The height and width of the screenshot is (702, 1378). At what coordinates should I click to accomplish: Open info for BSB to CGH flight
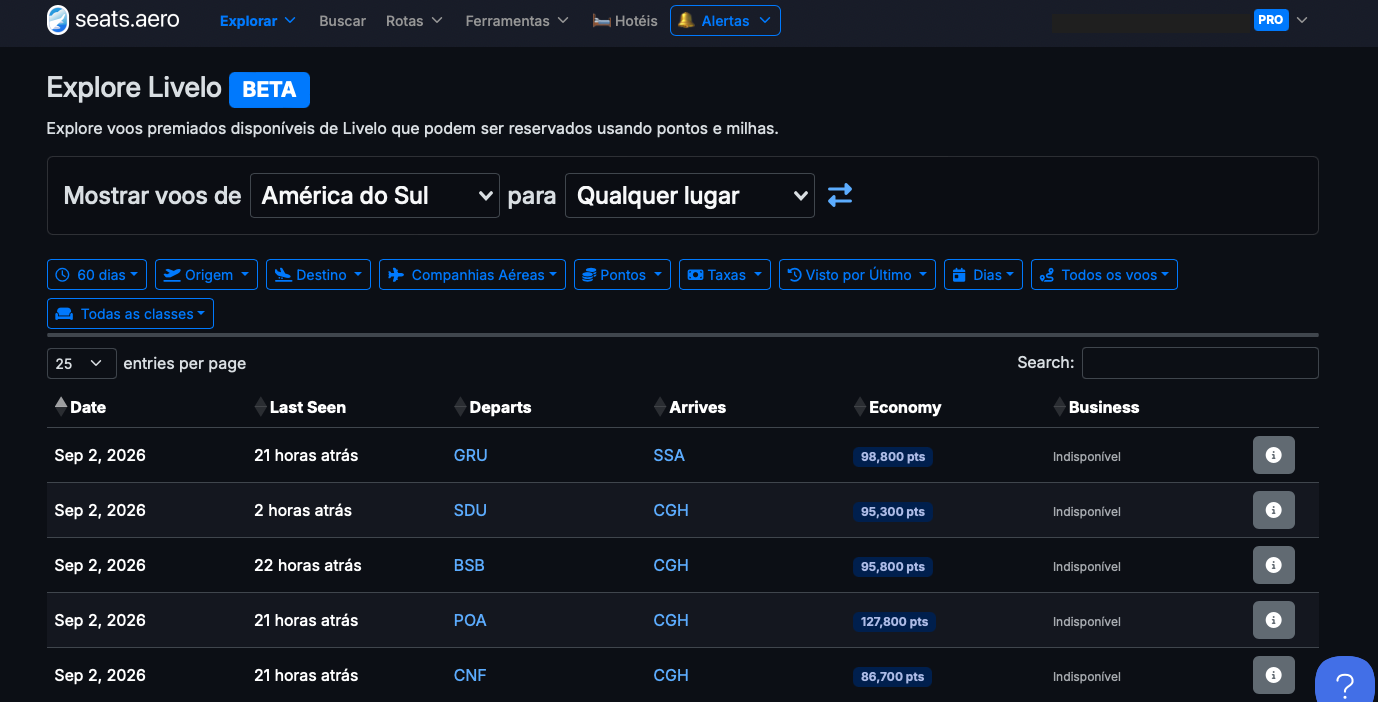1273,565
